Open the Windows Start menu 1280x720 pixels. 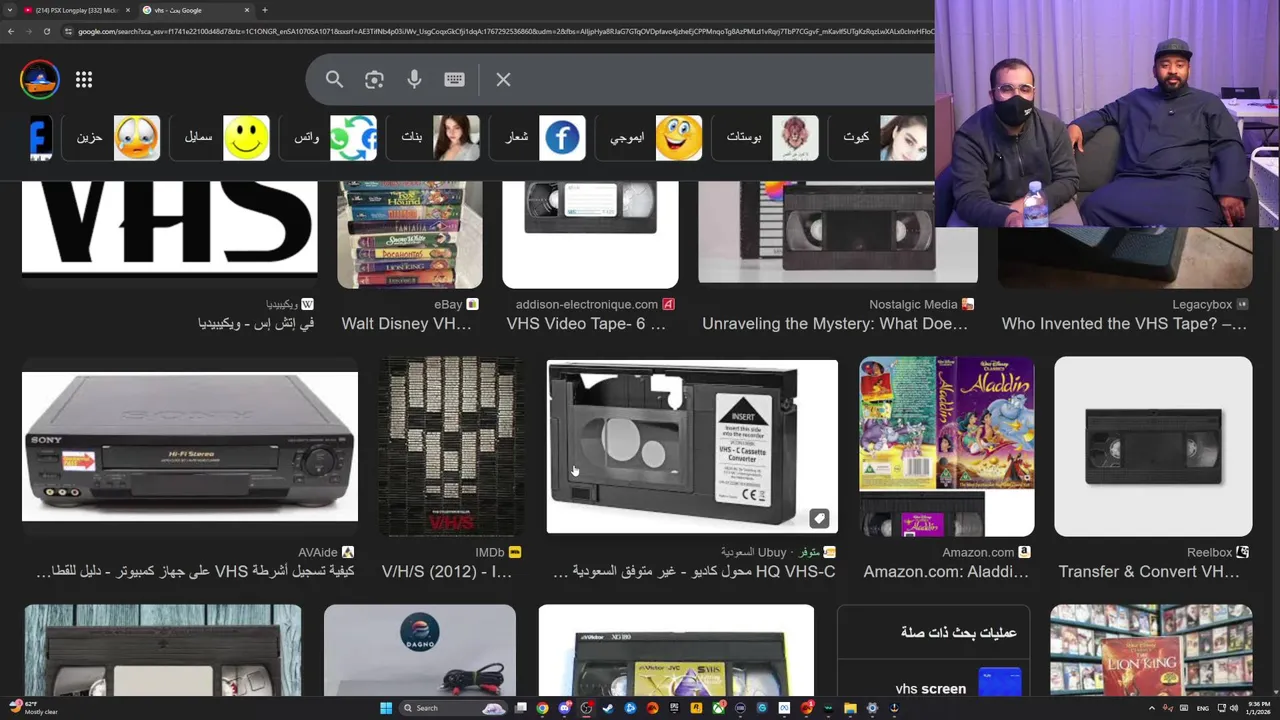tap(386, 708)
